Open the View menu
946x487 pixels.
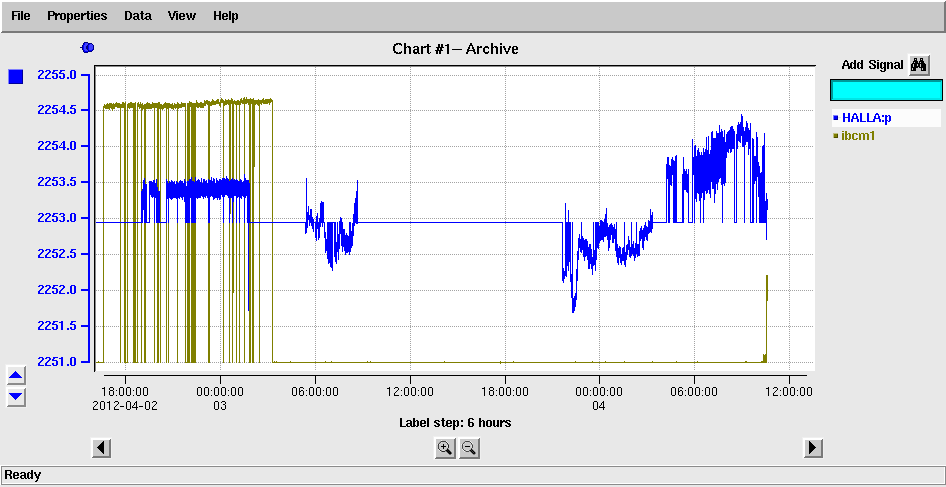[x=182, y=16]
